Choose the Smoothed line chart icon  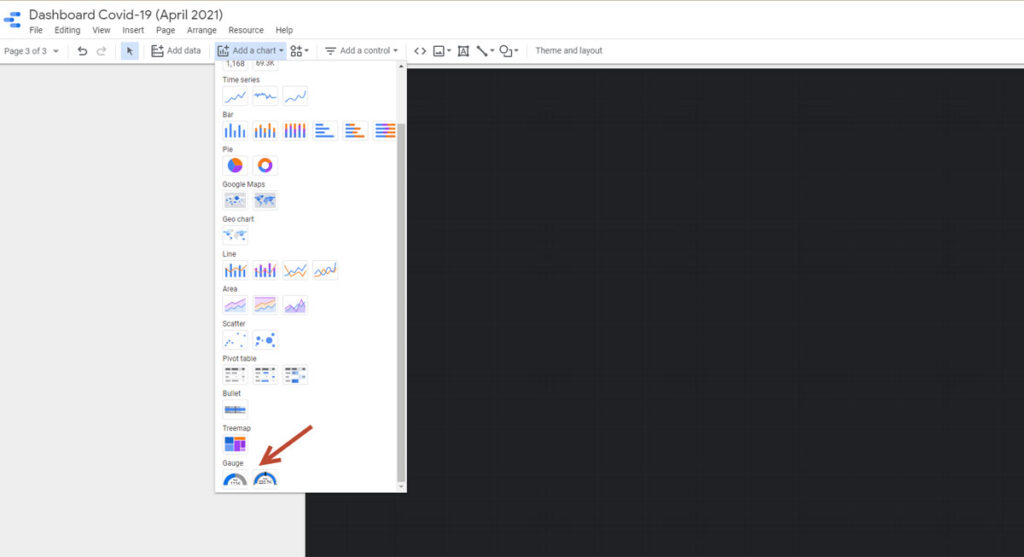click(x=325, y=270)
